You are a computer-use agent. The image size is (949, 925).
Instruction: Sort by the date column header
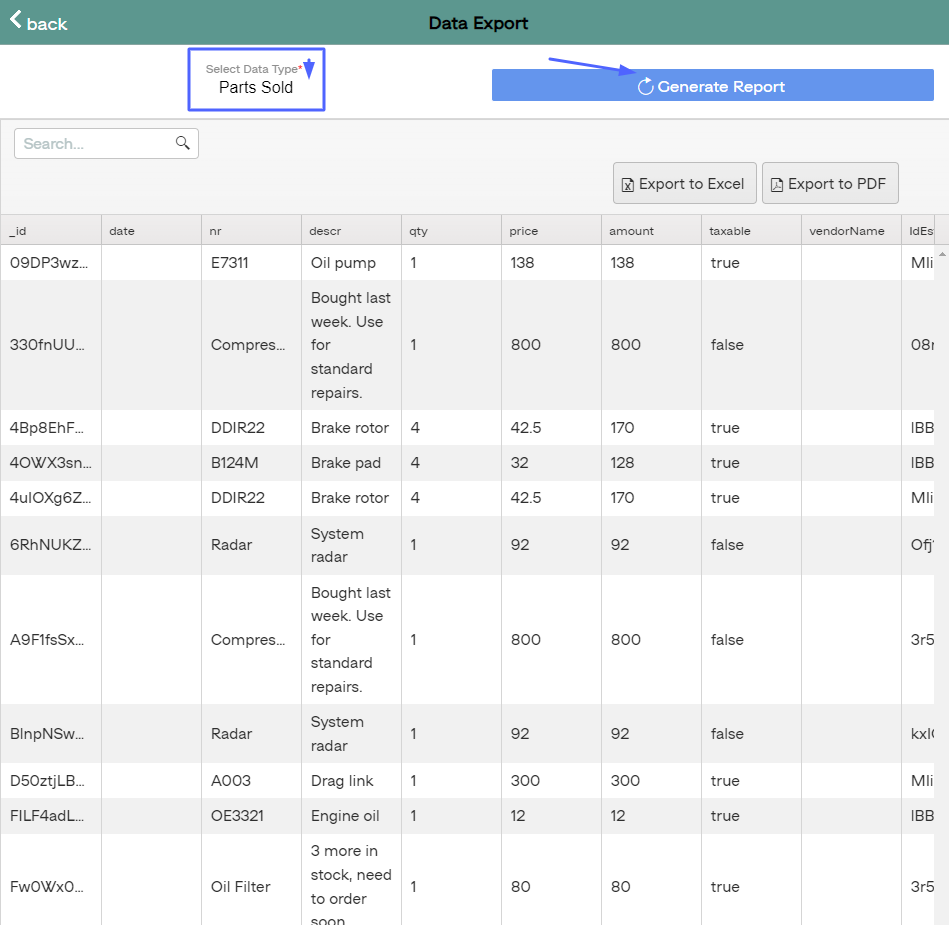[122, 231]
